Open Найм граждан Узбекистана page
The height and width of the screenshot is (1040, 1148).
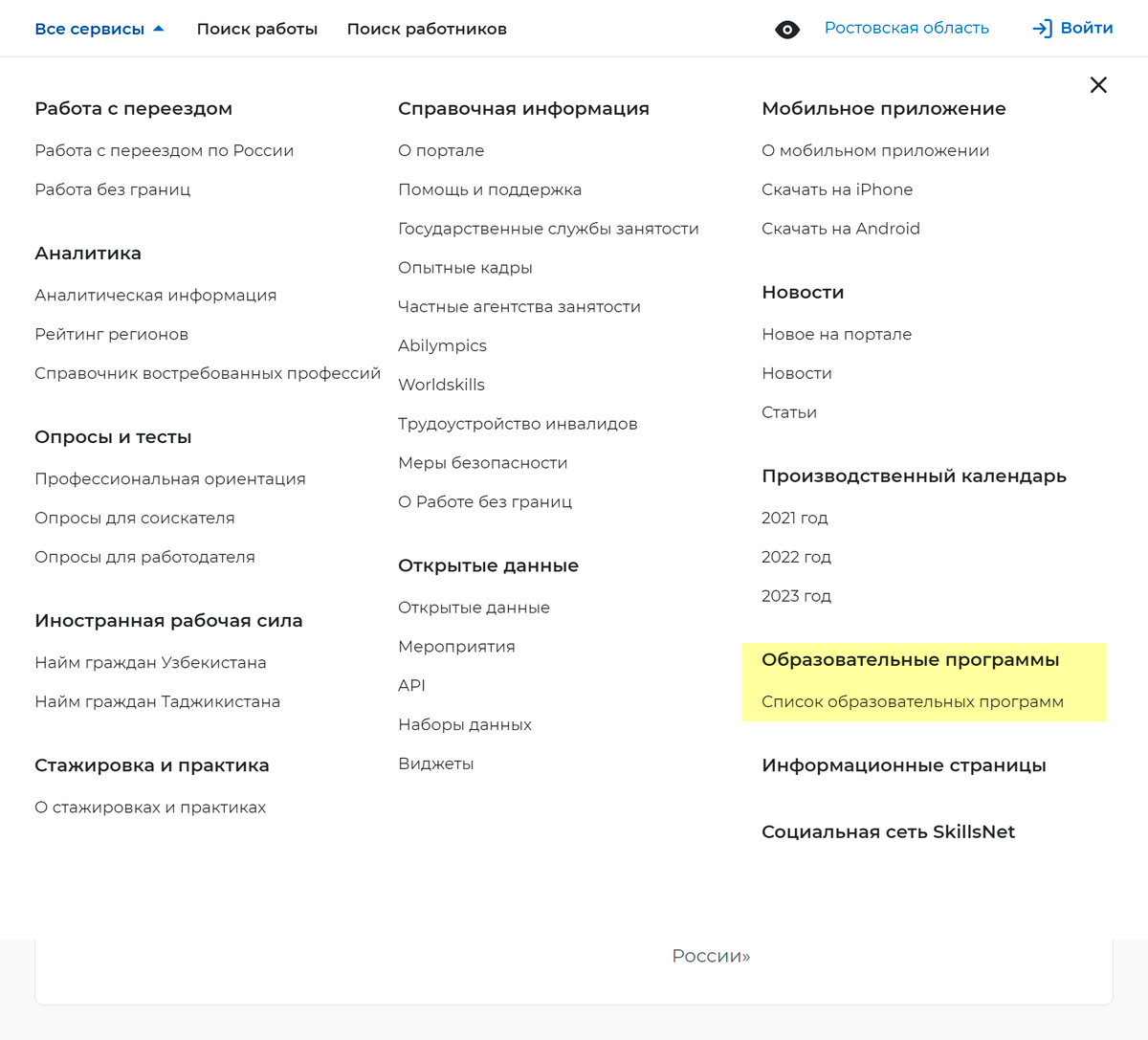coord(150,662)
